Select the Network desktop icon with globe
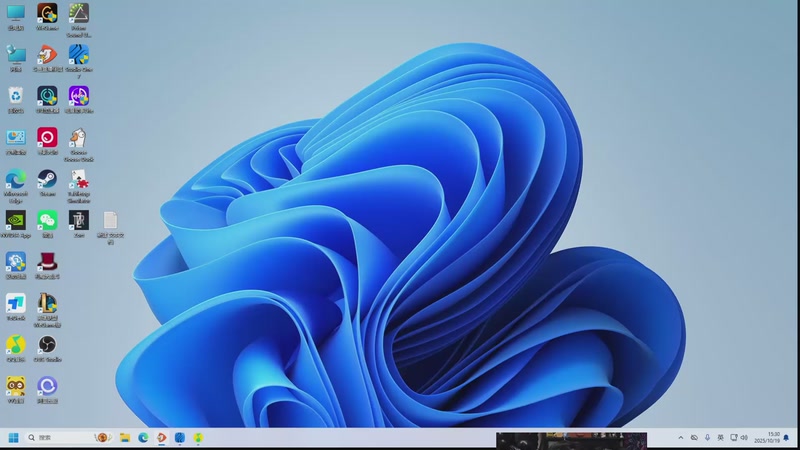800x450 pixels. pyautogui.click(x=16, y=55)
